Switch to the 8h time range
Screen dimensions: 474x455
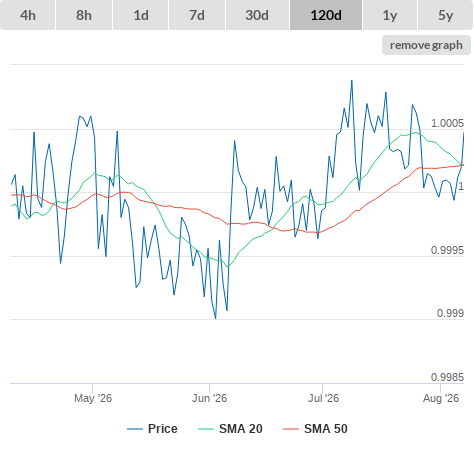point(84,15)
